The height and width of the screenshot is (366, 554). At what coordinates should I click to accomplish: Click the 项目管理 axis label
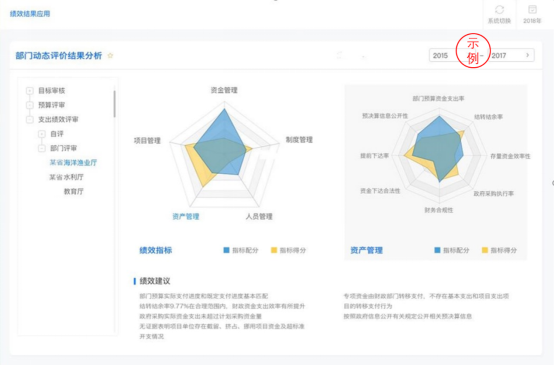(147, 141)
